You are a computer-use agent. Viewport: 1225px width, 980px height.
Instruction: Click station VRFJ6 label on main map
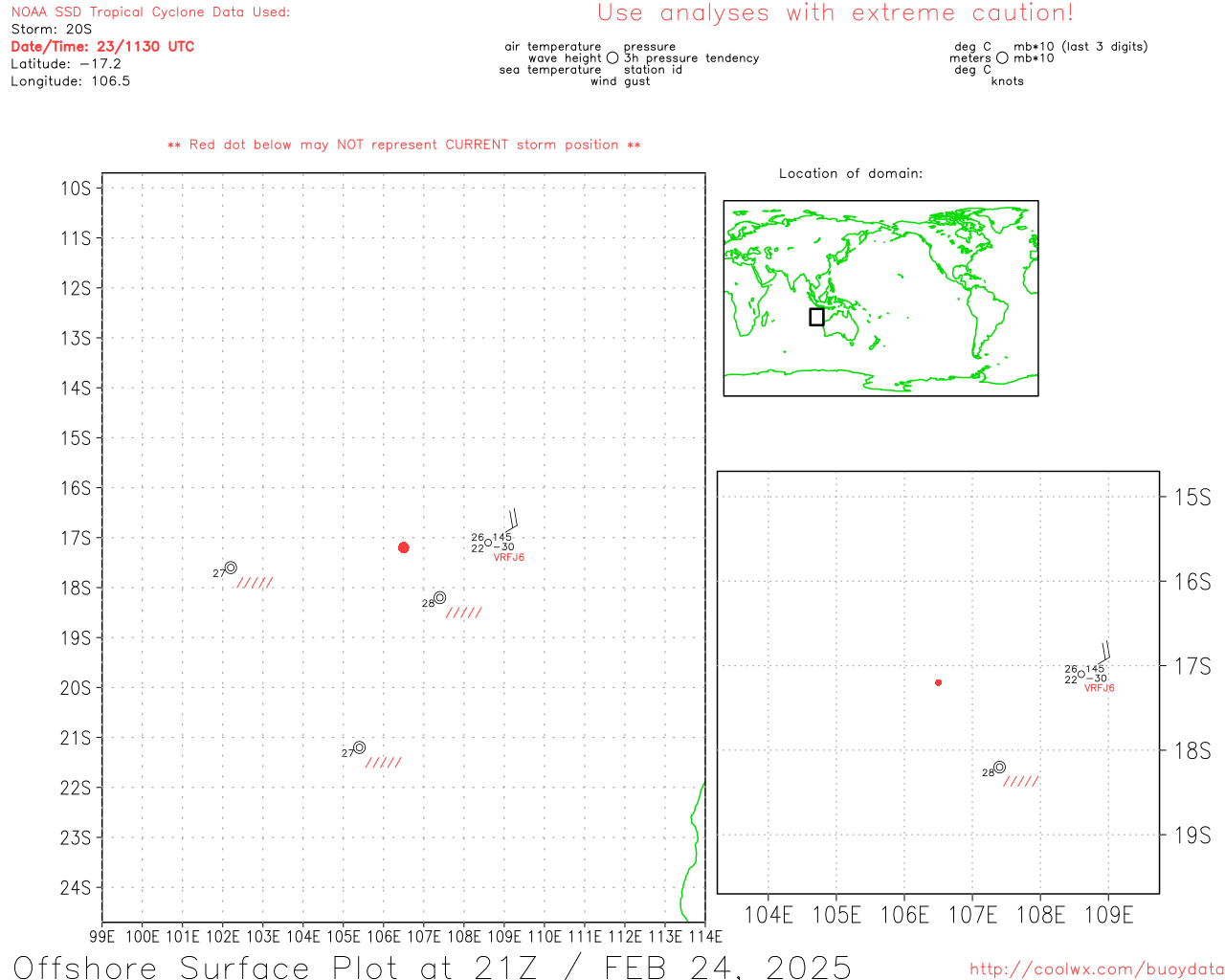(x=509, y=557)
